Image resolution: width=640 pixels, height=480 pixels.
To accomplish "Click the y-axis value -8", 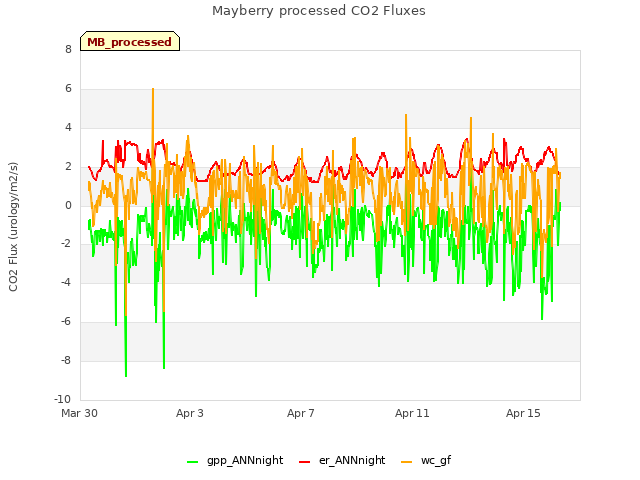I will coord(66,360).
